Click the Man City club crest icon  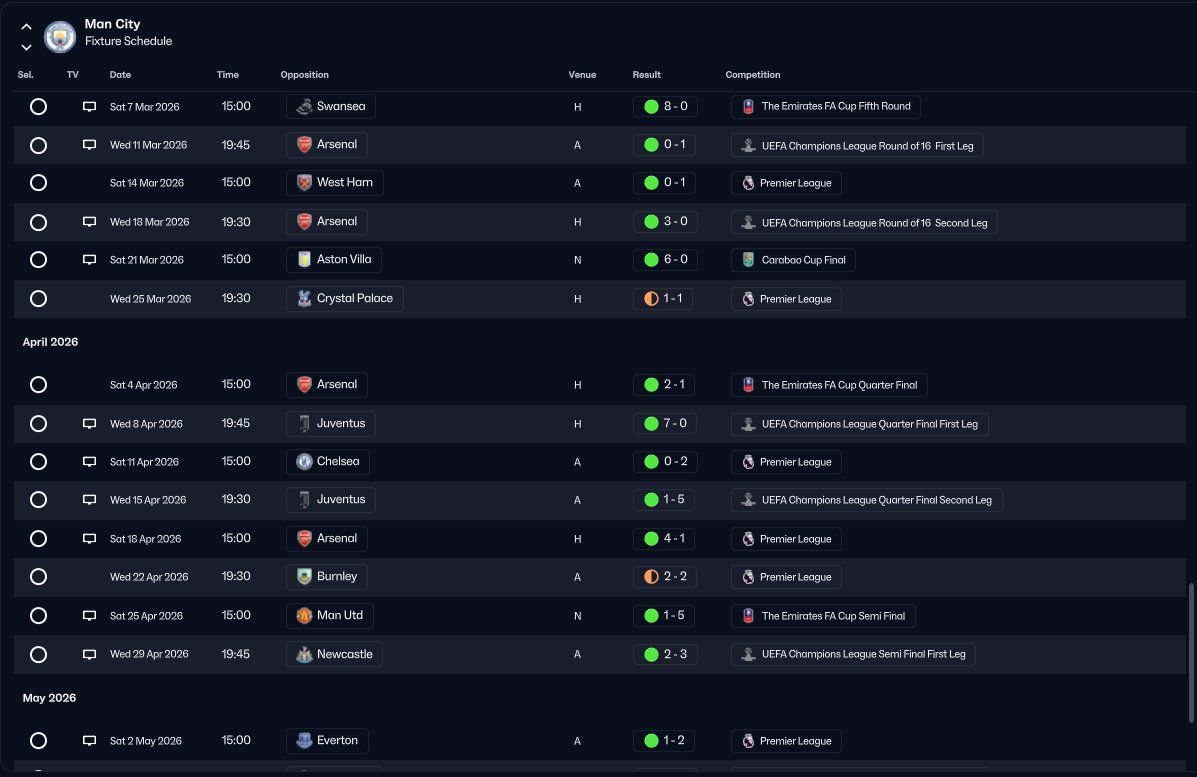tap(60, 37)
